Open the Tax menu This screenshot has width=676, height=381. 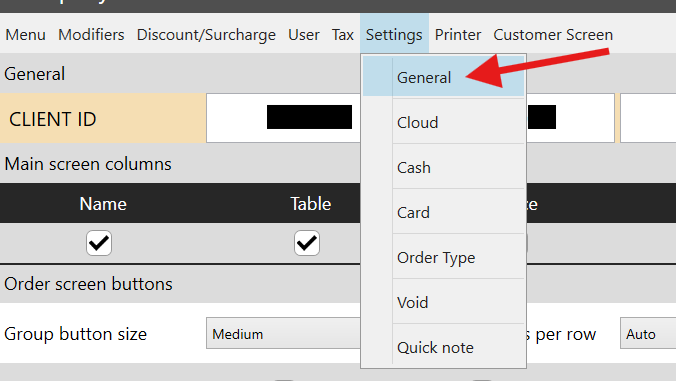(x=343, y=34)
